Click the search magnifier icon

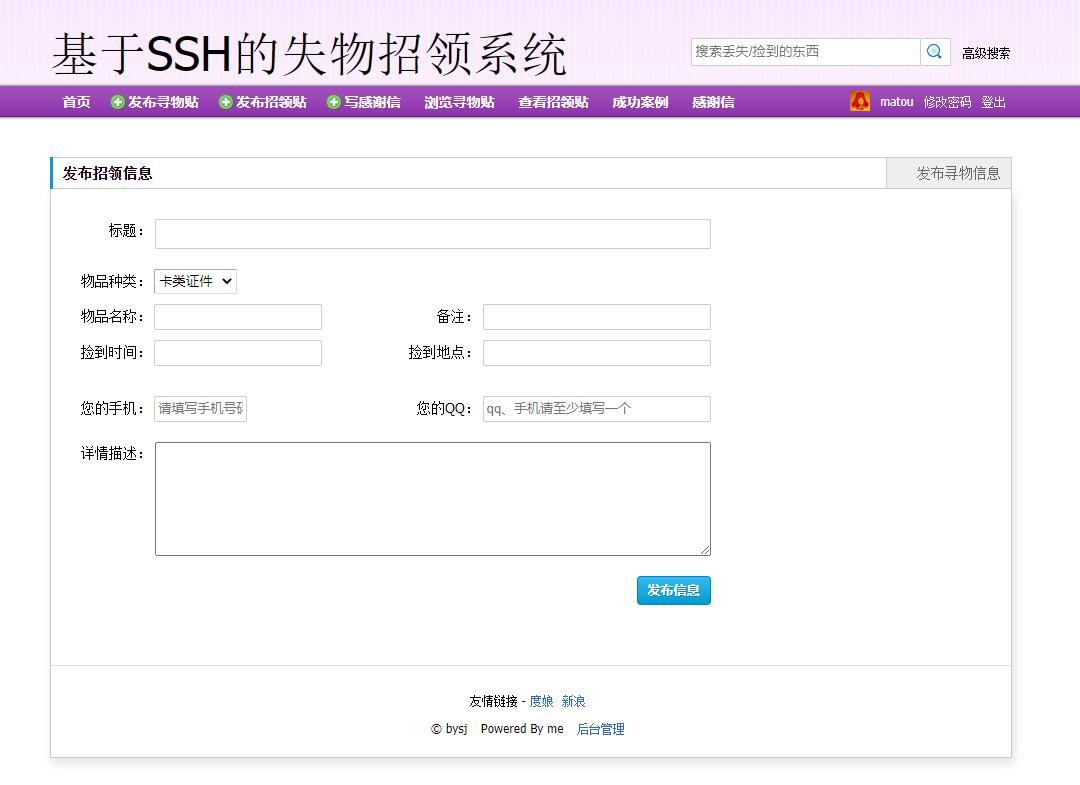pos(934,51)
